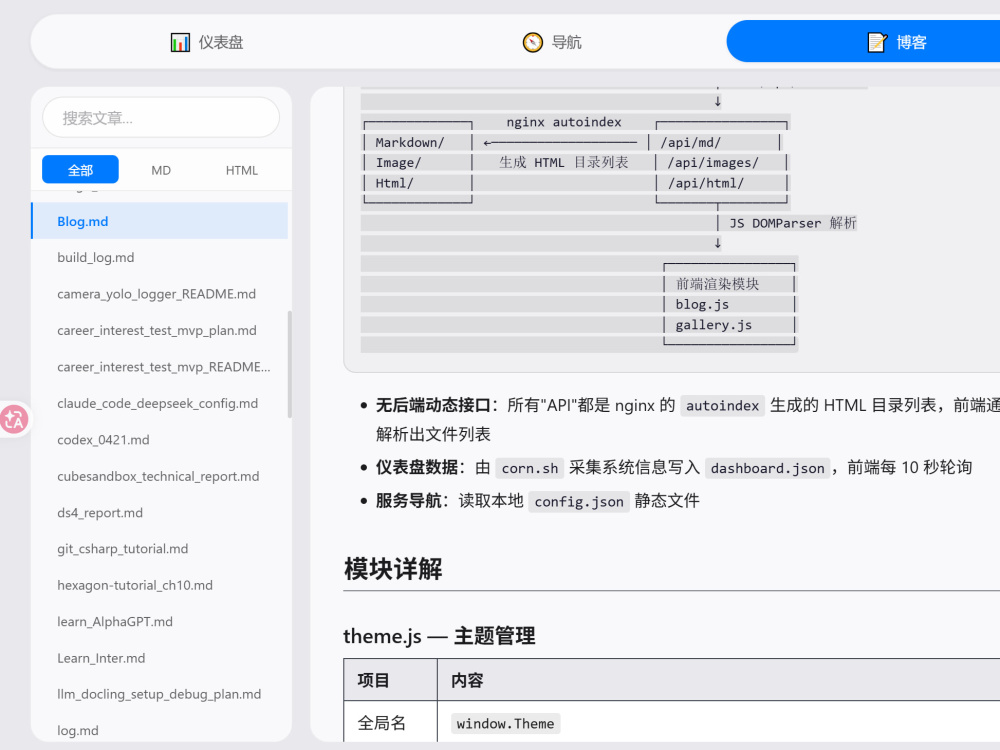Filter articles by MD
1000x750 pixels.
pyautogui.click(x=161, y=170)
